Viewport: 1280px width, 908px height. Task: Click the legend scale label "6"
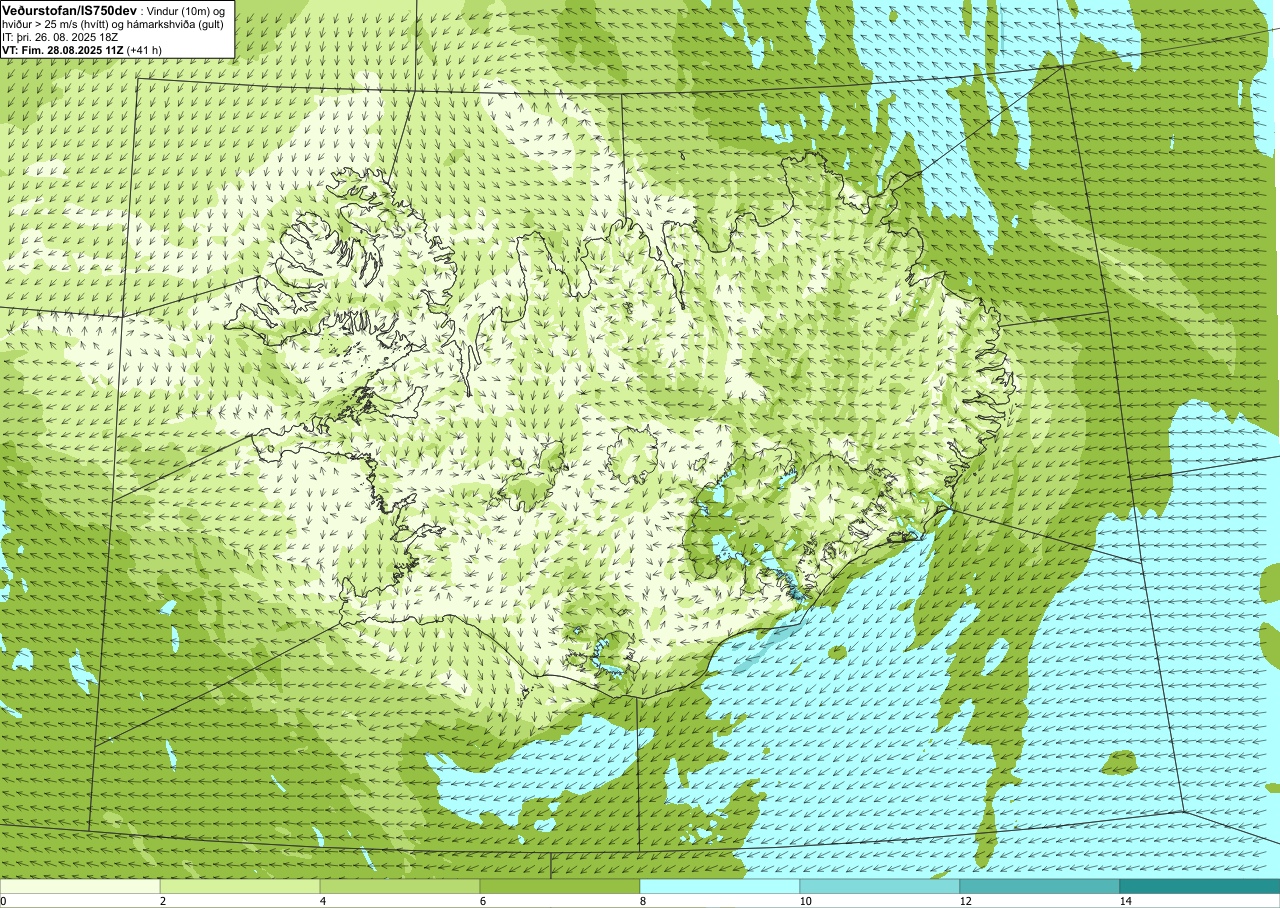click(483, 901)
